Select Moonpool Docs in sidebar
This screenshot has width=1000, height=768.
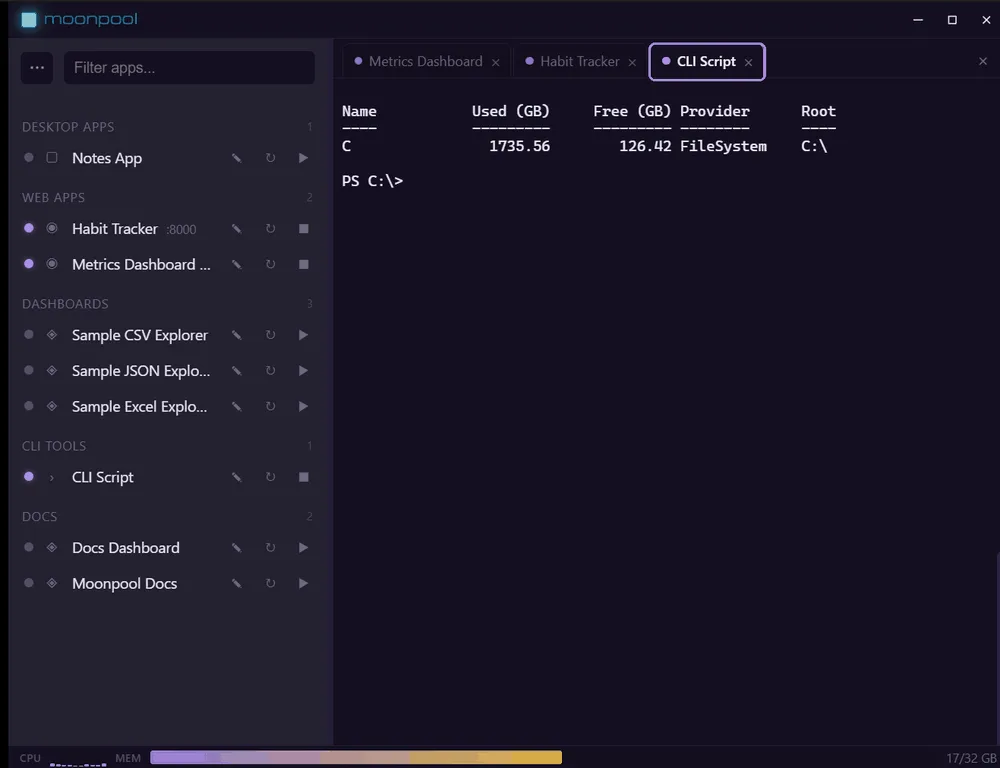(124, 584)
